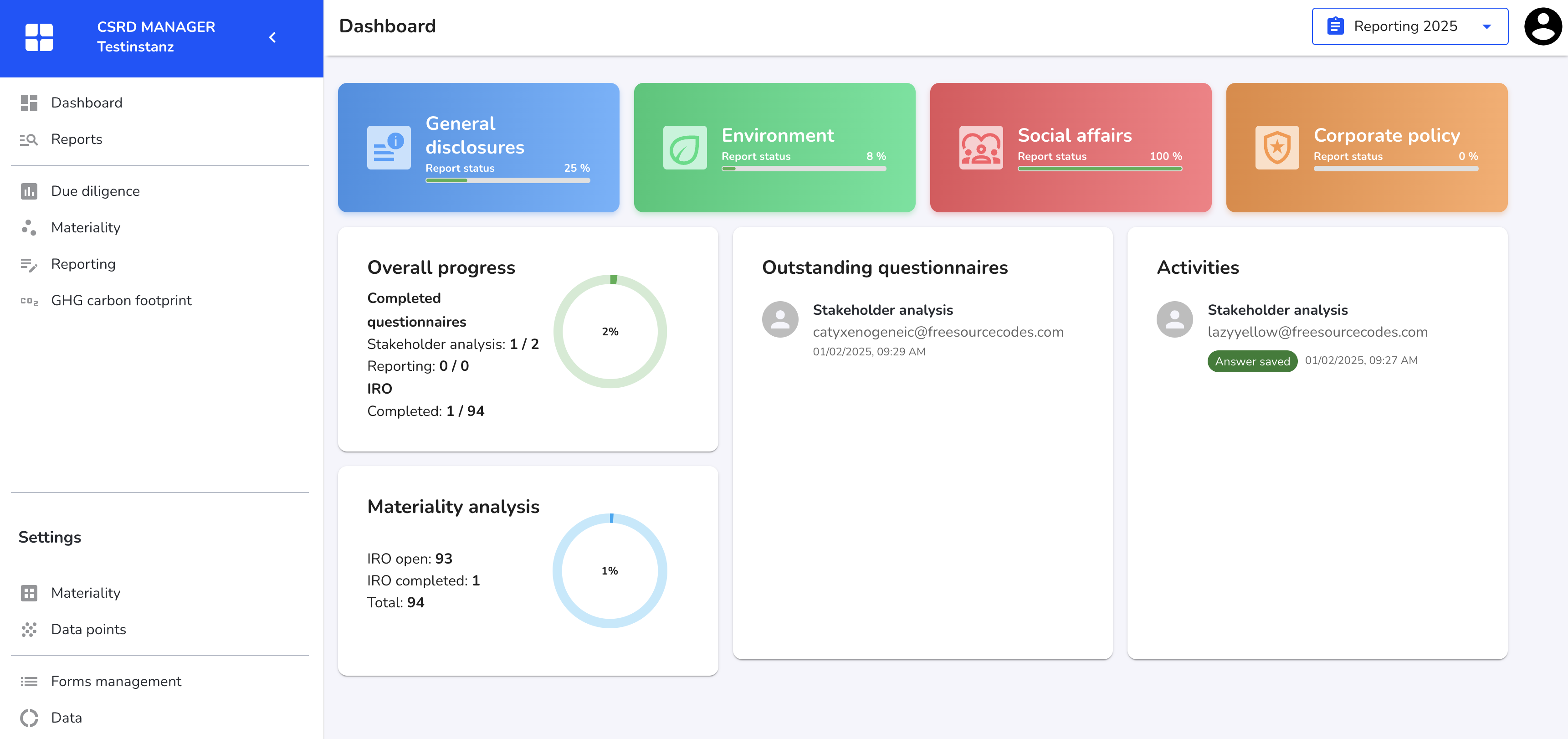
Task: Click the Settings Materiality grid icon
Action: (x=29, y=593)
